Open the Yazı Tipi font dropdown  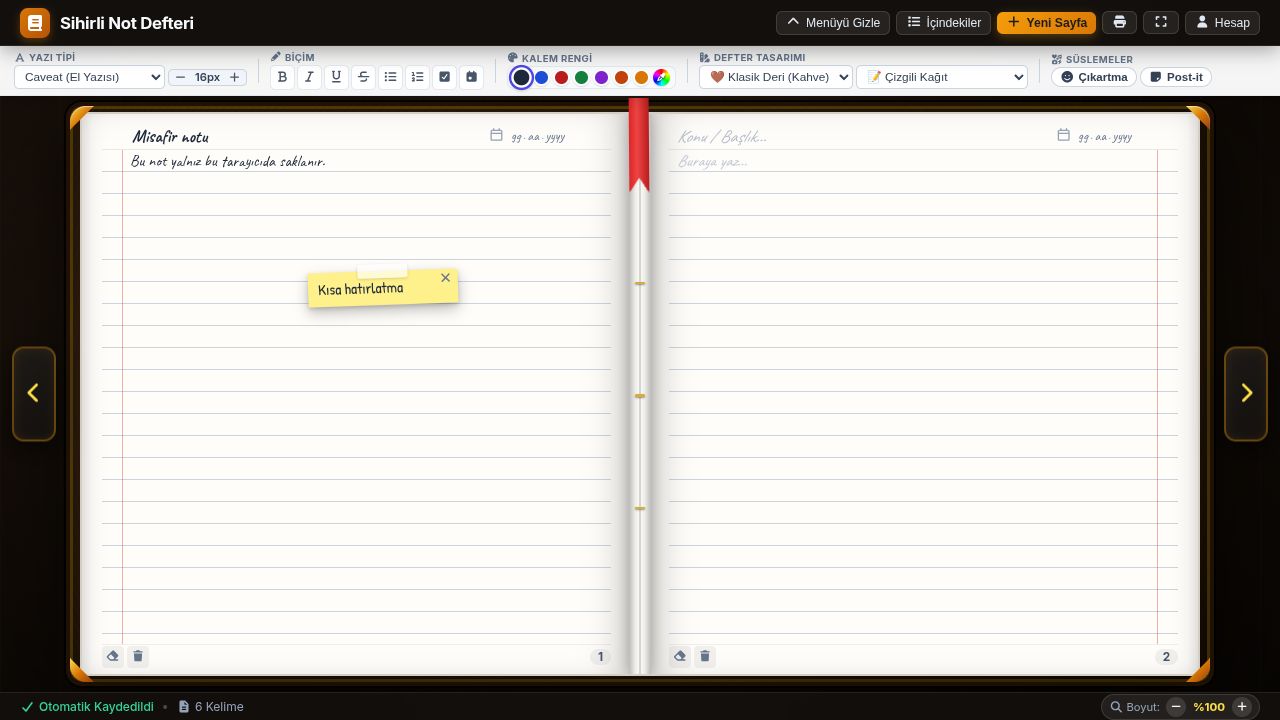pyautogui.click(x=89, y=77)
